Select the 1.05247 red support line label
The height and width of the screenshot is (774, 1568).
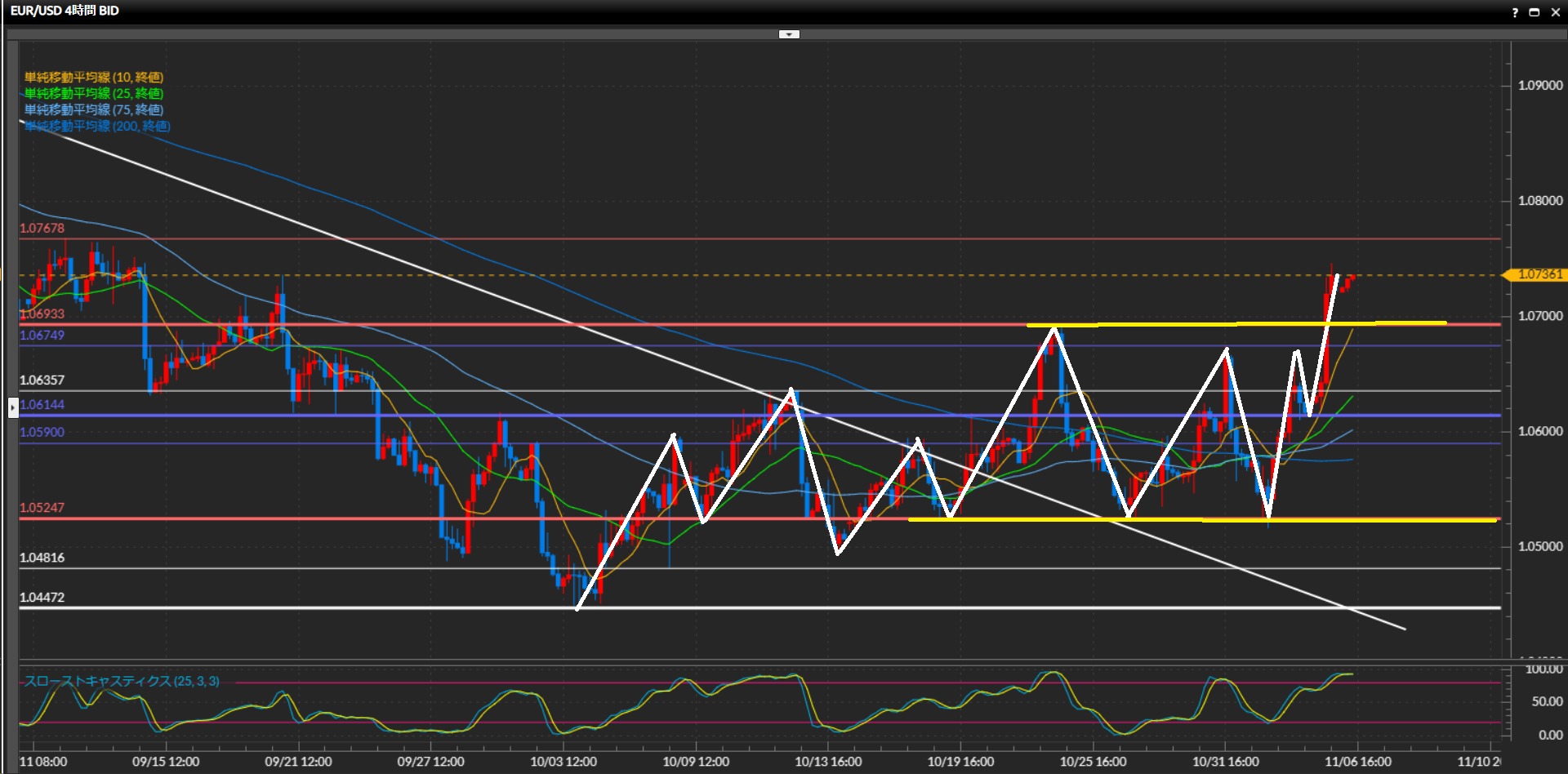42,507
